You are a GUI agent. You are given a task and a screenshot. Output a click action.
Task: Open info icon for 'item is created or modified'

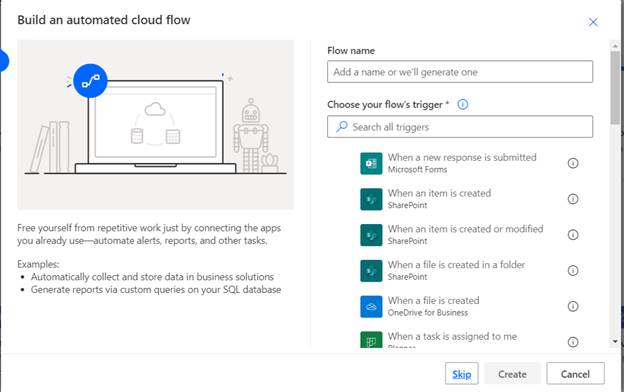[x=573, y=235]
